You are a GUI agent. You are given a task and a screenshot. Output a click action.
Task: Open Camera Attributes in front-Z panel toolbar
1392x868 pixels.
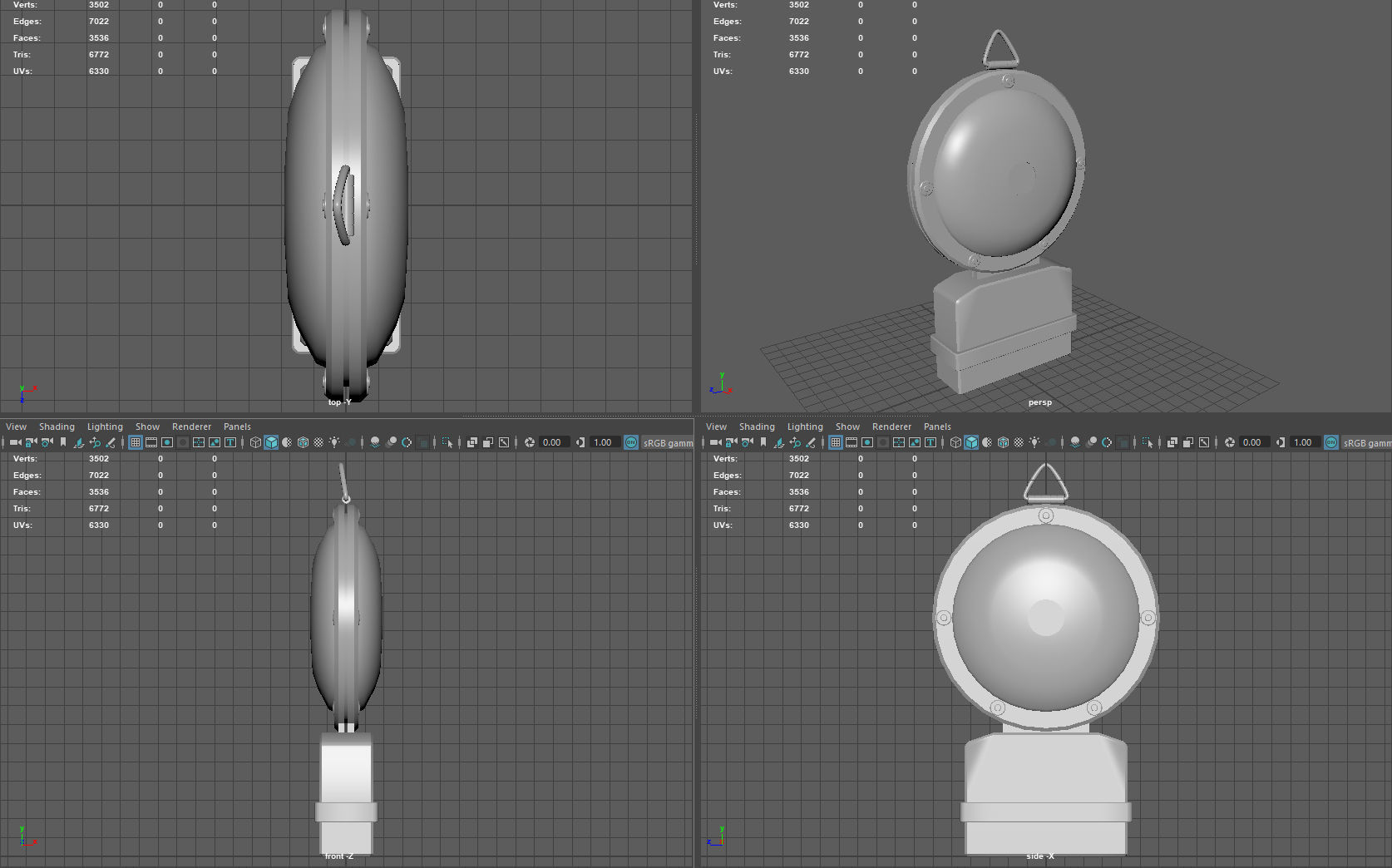(47, 442)
